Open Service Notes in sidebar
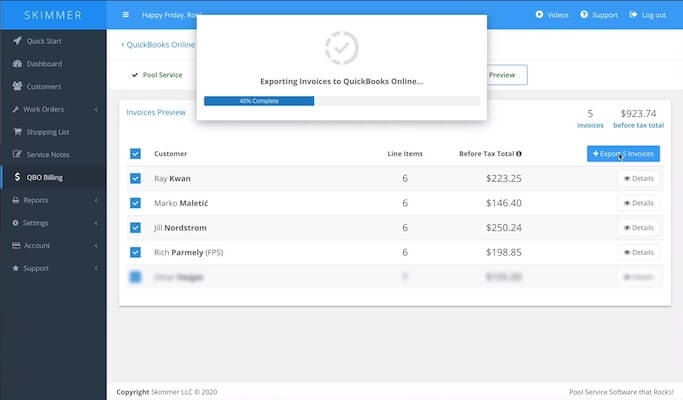683x400 pixels. [53, 154]
